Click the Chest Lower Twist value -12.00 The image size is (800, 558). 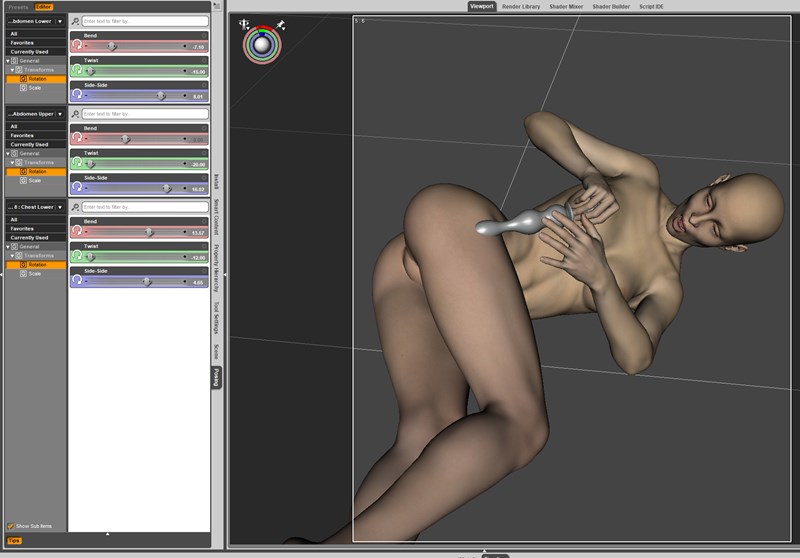(198, 258)
